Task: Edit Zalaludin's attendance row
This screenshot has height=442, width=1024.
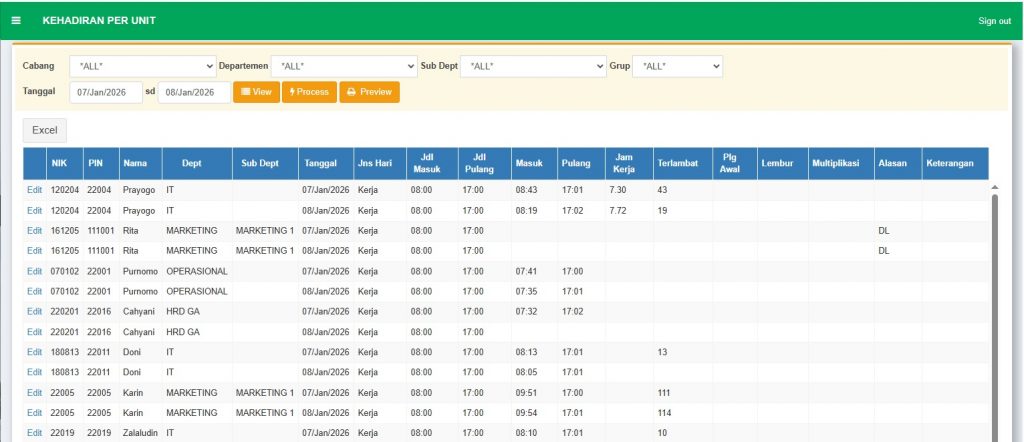Action: click(x=34, y=432)
